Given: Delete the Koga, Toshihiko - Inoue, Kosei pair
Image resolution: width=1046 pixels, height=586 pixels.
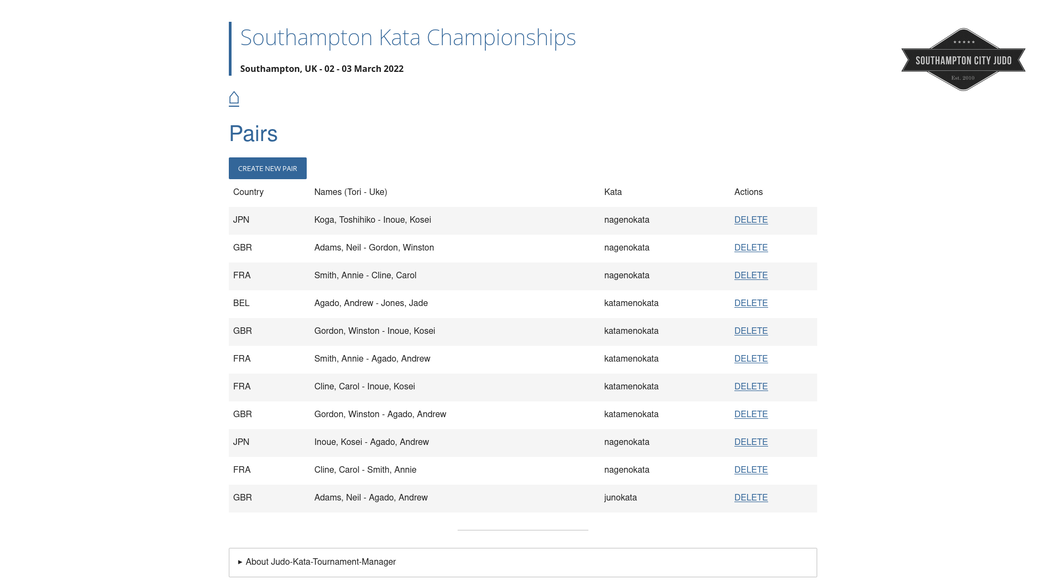Looking at the screenshot, I should [750, 220].
